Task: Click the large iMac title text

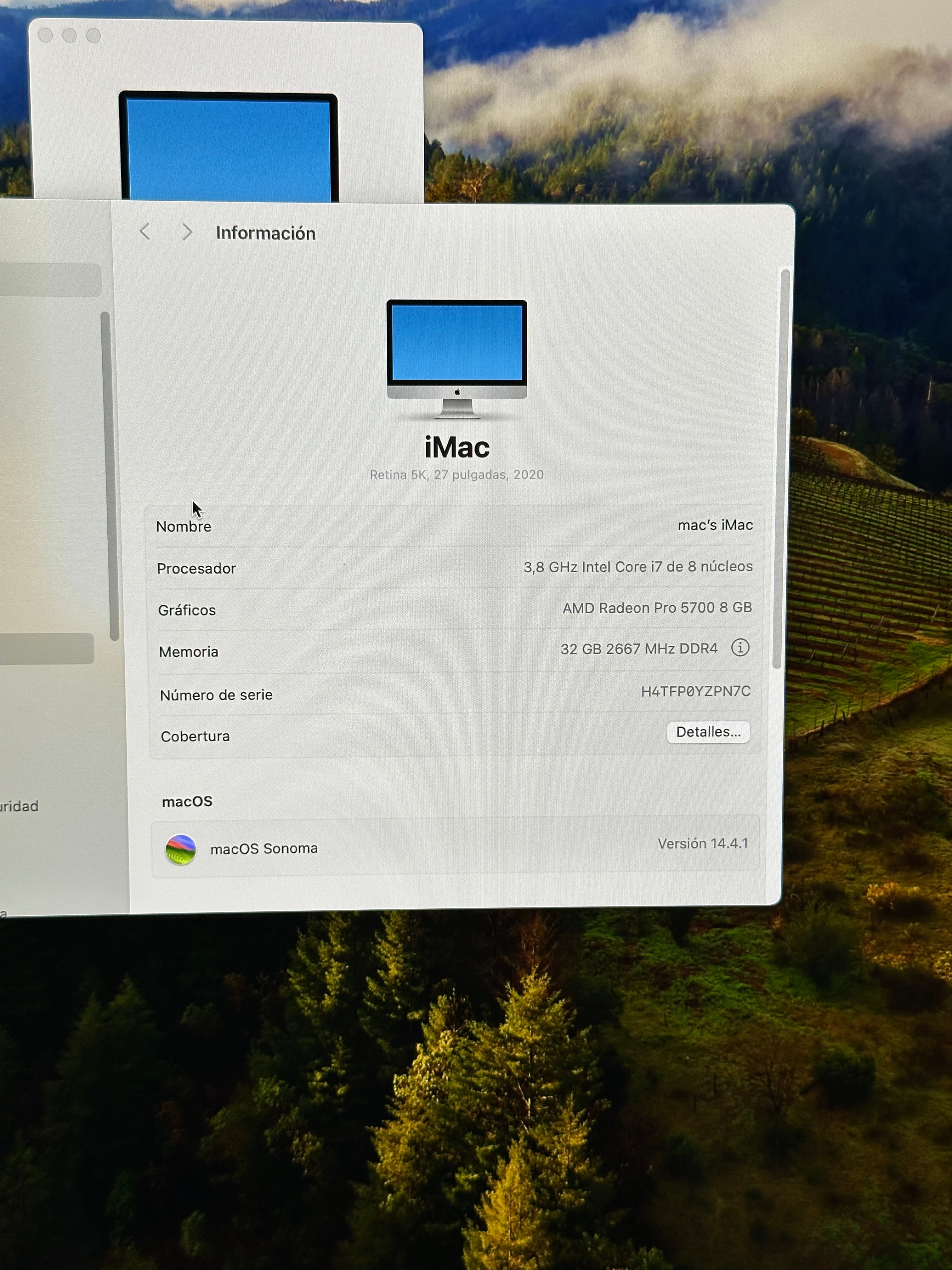Action: (457, 447)
